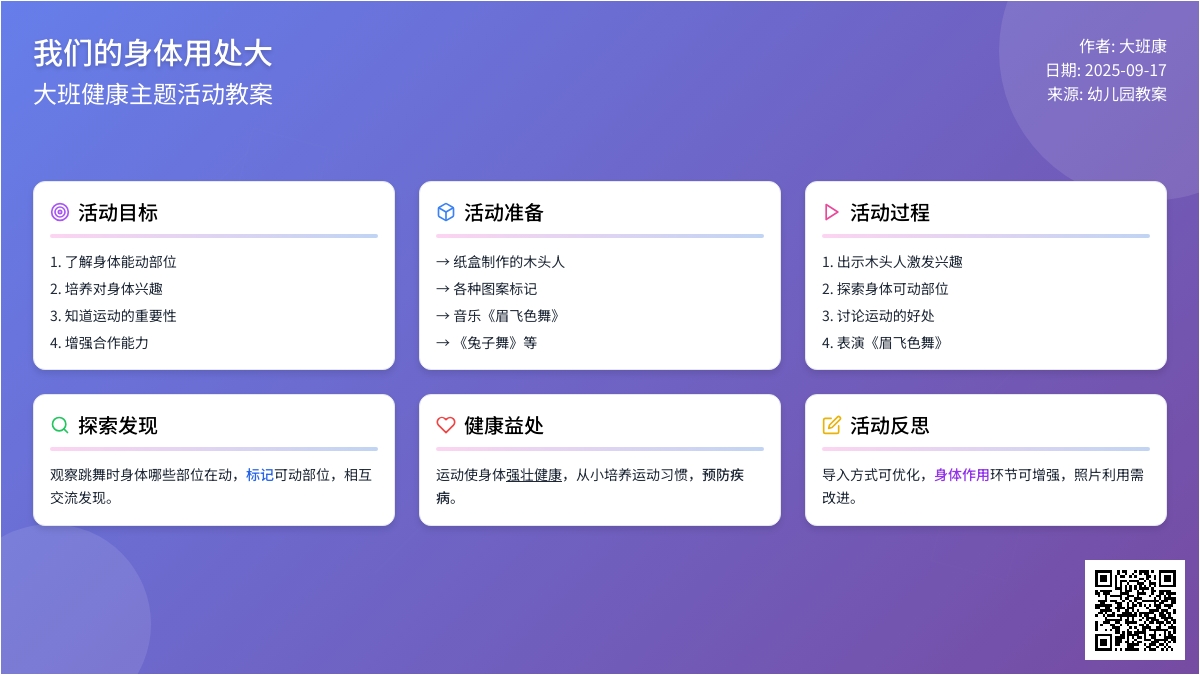Click the heart icon beside 健康益处

point(446,425)
